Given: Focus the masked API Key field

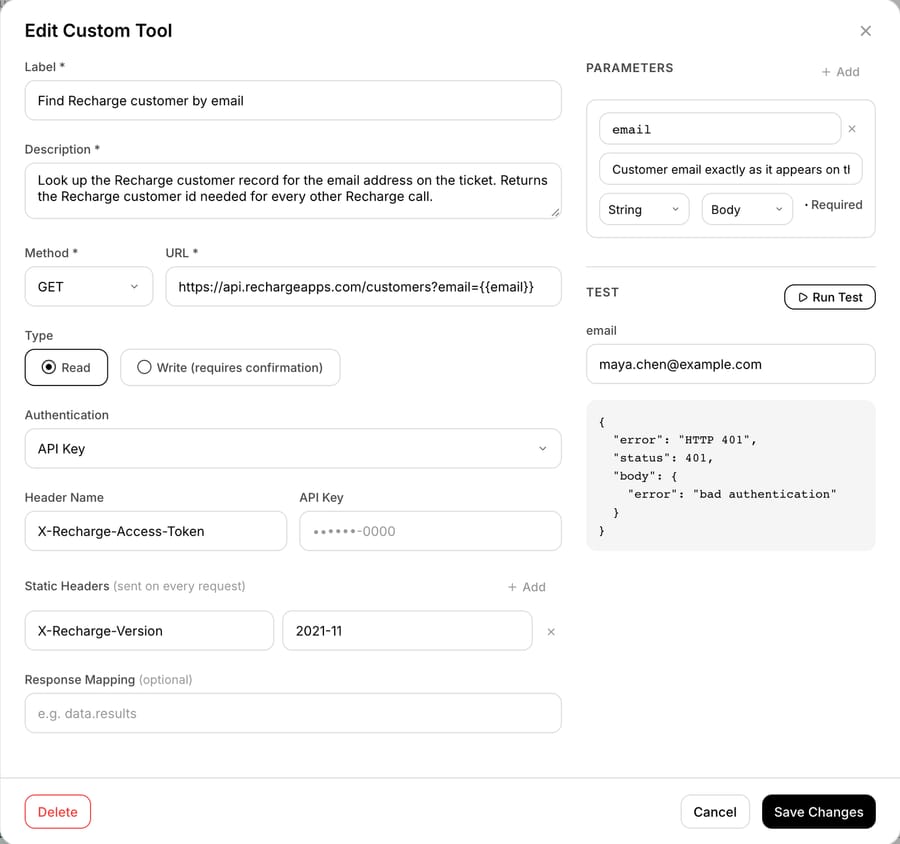Looking at the screenshot, I should (430, 531).
